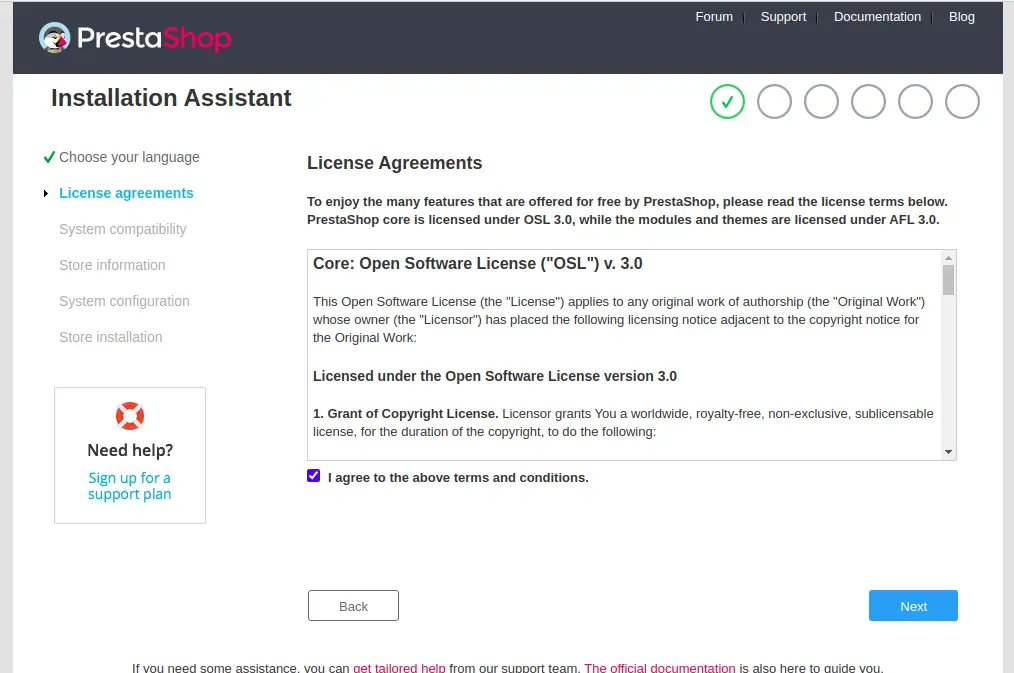
Task: Select Store installation step
Action: click(111, 337)
